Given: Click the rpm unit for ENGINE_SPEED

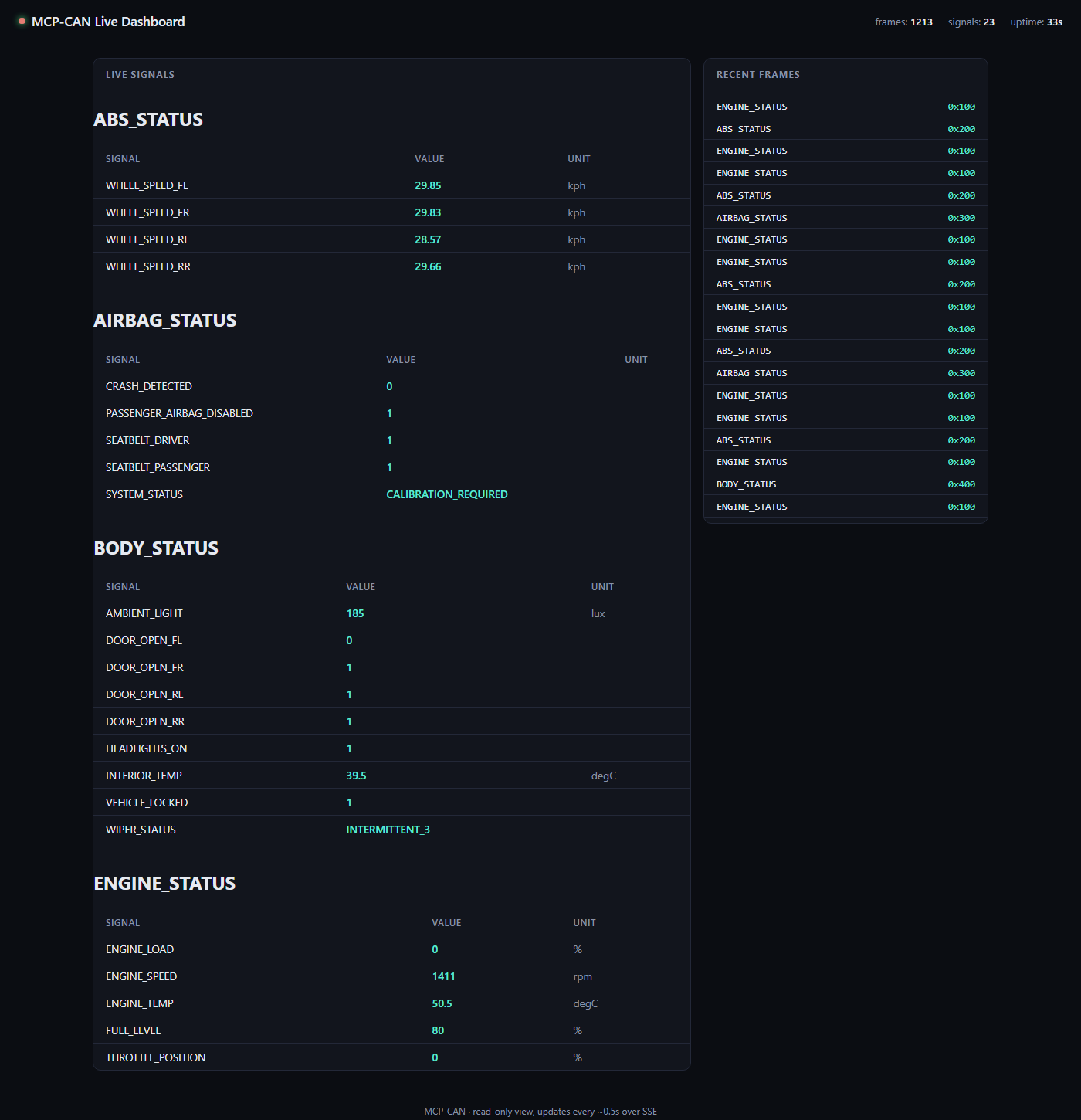Looking at the screenshot, I should [582, 976].
